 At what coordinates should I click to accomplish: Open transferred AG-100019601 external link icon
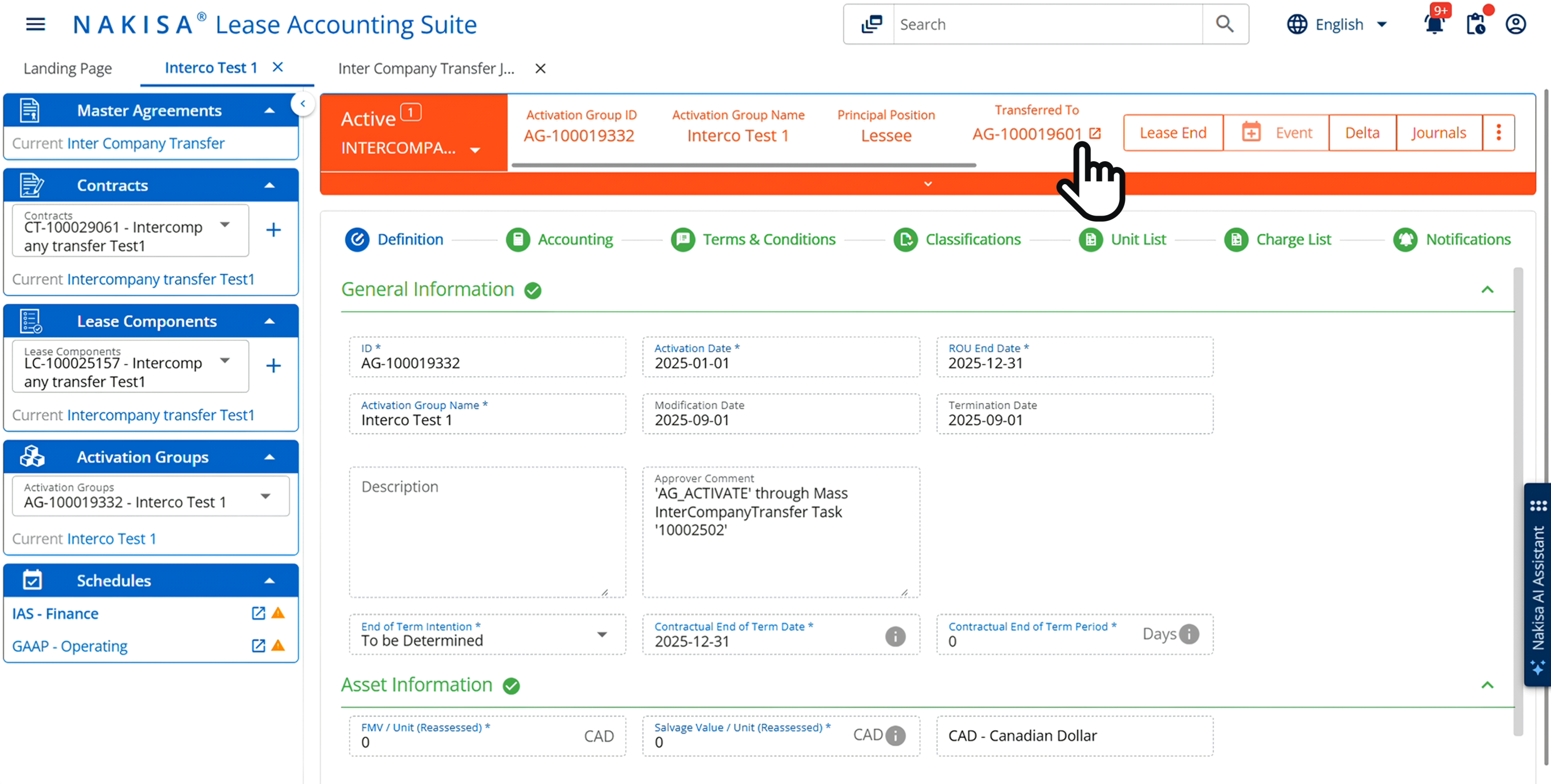coord(1095,133)
